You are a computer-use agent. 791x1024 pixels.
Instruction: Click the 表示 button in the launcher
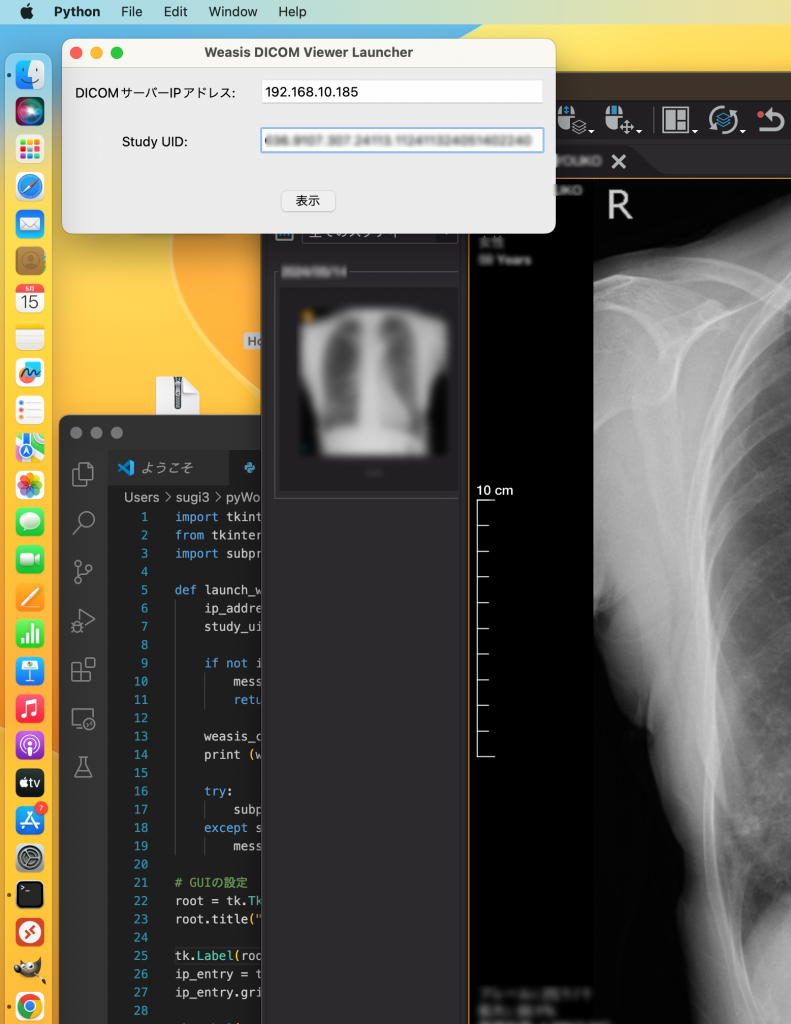308,200
